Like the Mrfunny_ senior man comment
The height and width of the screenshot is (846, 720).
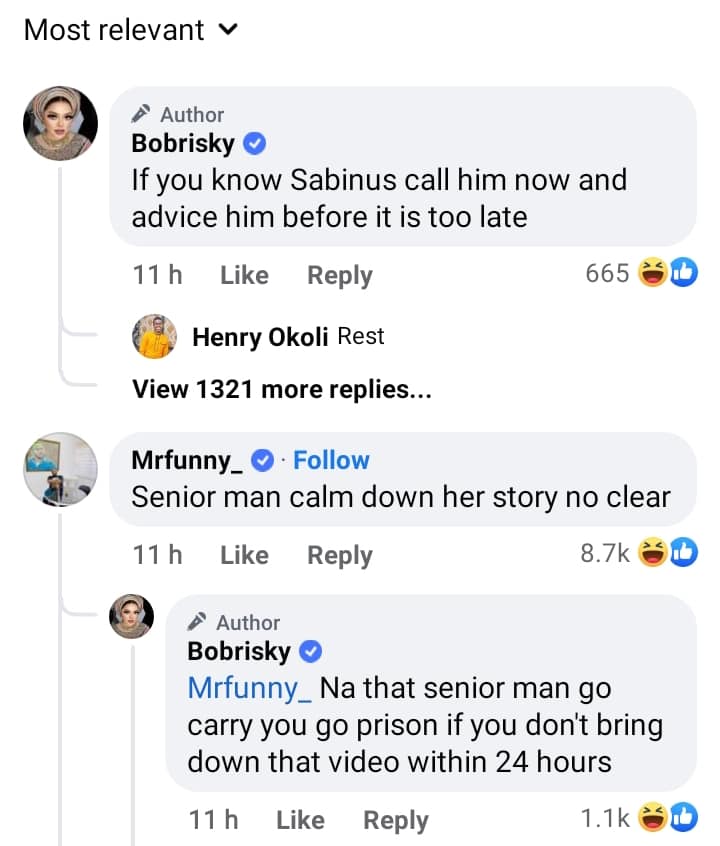[x=244, y=555]
